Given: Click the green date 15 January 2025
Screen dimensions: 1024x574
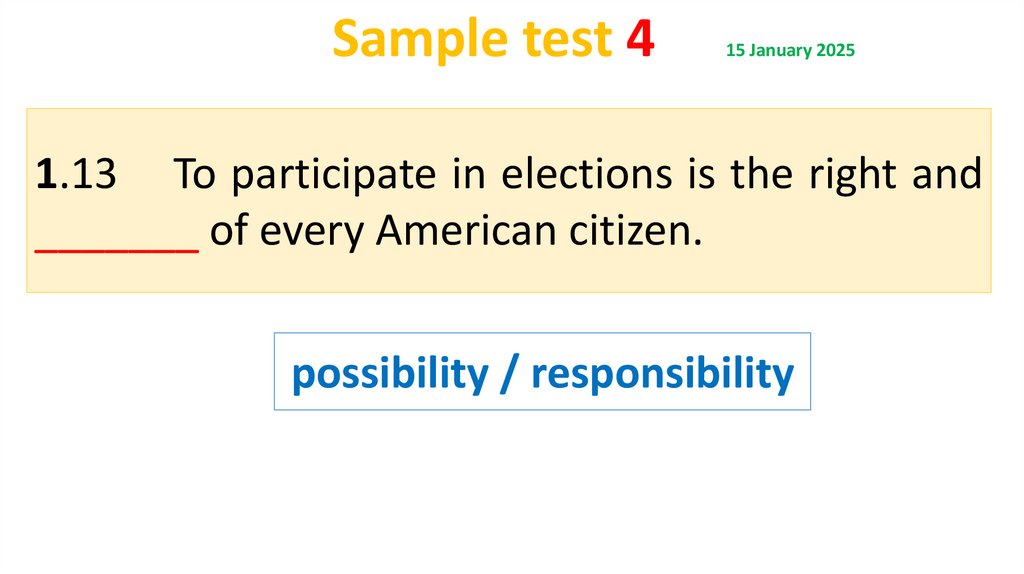Looking at the screenshot, I should 791,50.
